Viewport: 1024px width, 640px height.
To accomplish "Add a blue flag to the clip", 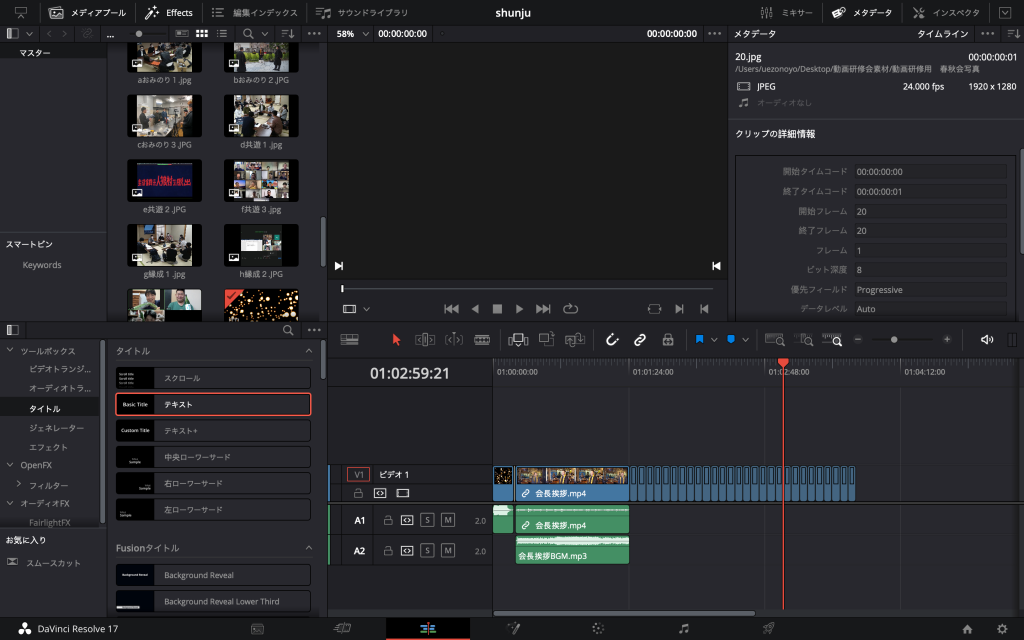I will pos(699,340).
